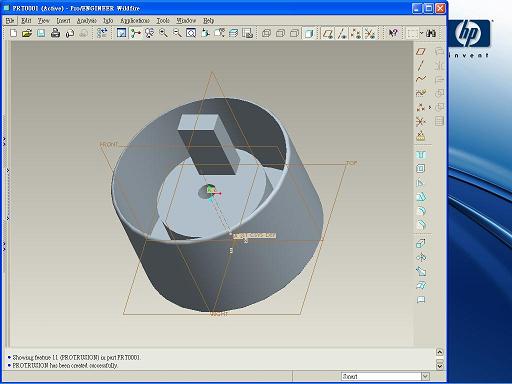Toggle spin center display
The image size is (512, 384).
(135, 33)
